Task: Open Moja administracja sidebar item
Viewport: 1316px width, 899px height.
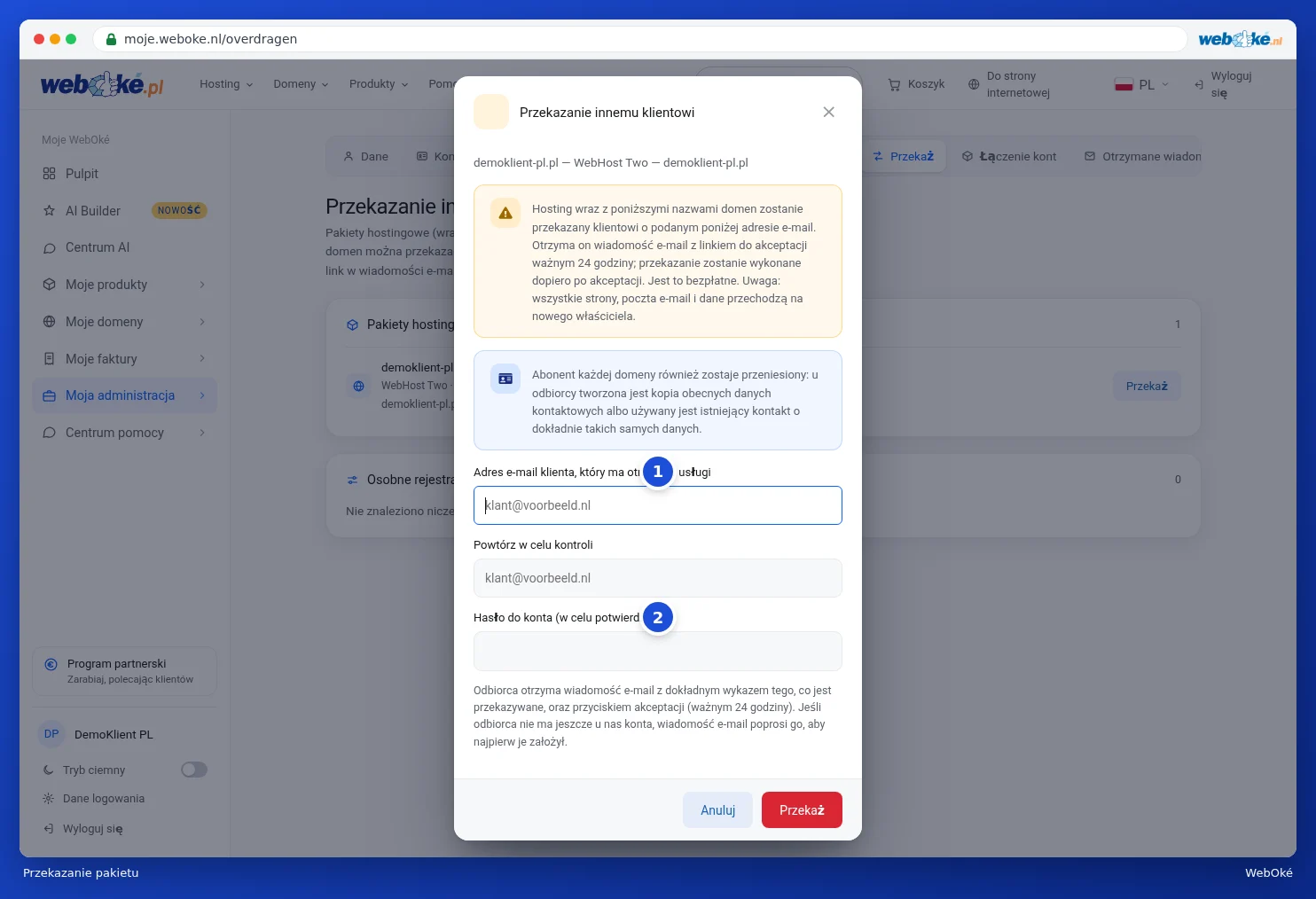Action: coord(124,395)
